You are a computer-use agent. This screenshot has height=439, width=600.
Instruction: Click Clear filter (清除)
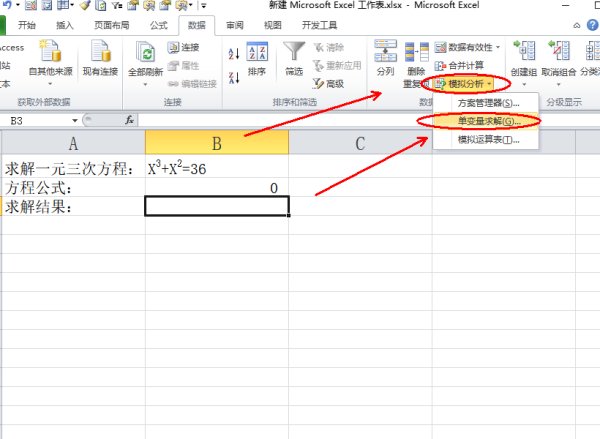click(329, 47)
